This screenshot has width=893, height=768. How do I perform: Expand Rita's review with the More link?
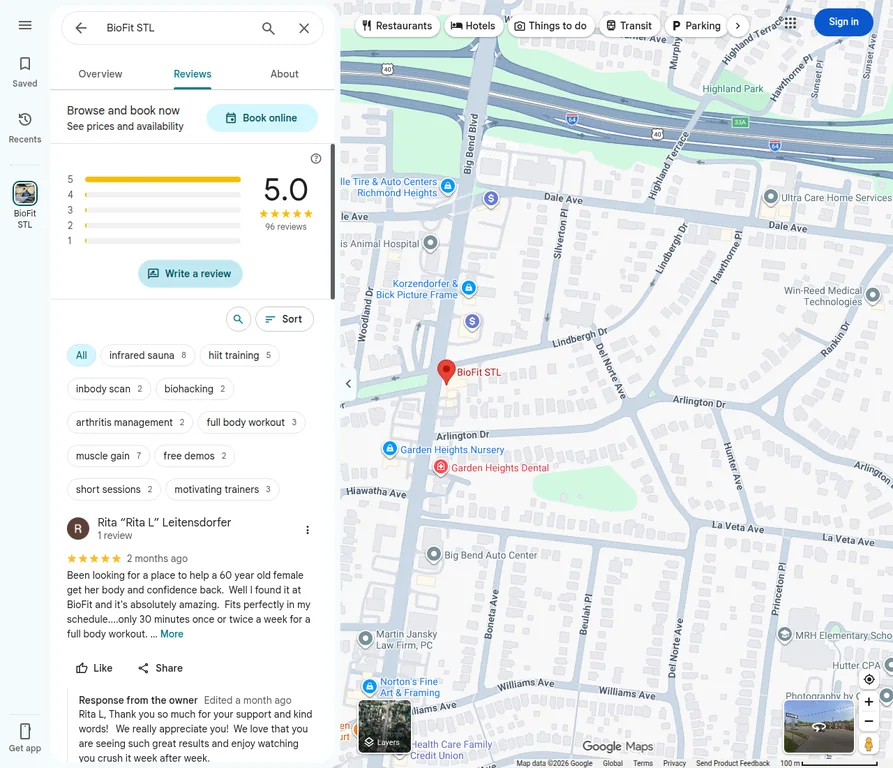tap(172, 634)
